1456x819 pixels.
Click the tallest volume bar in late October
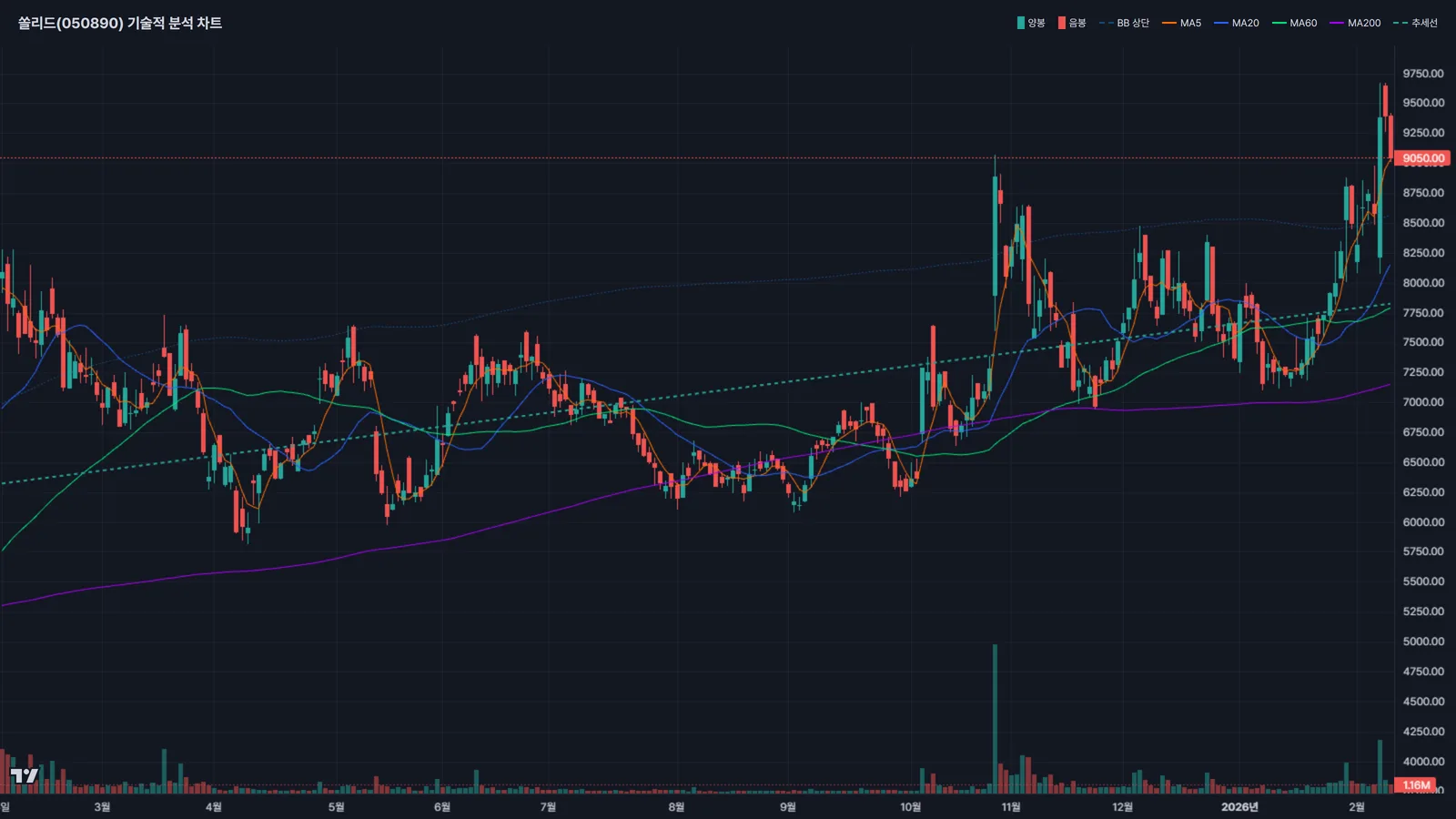tap(995, 719)
